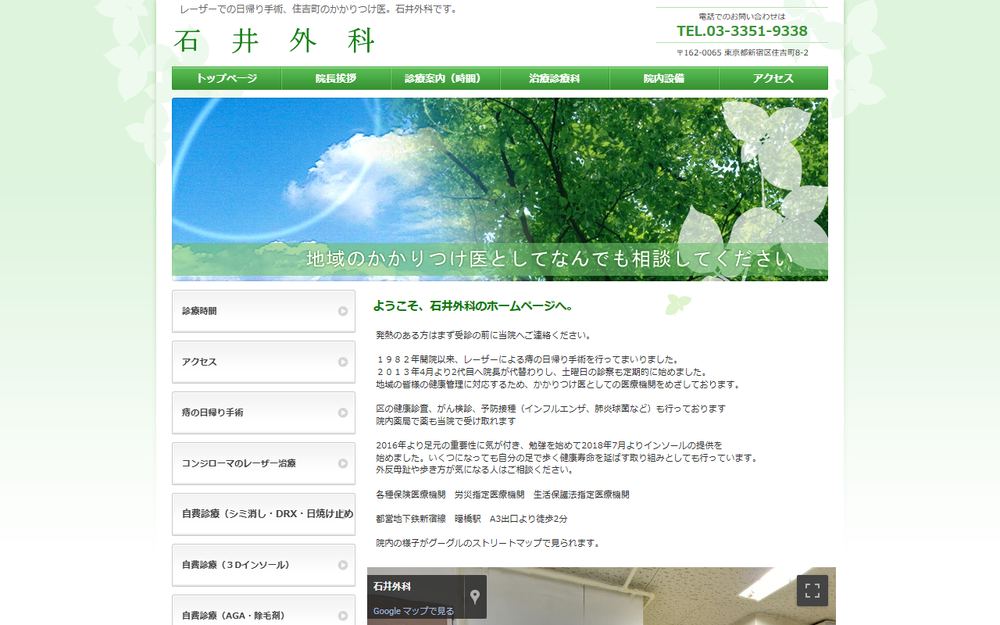Screen dimensions: 1000x625
Task: Open the Google マップで見る link
Action: 413,611
